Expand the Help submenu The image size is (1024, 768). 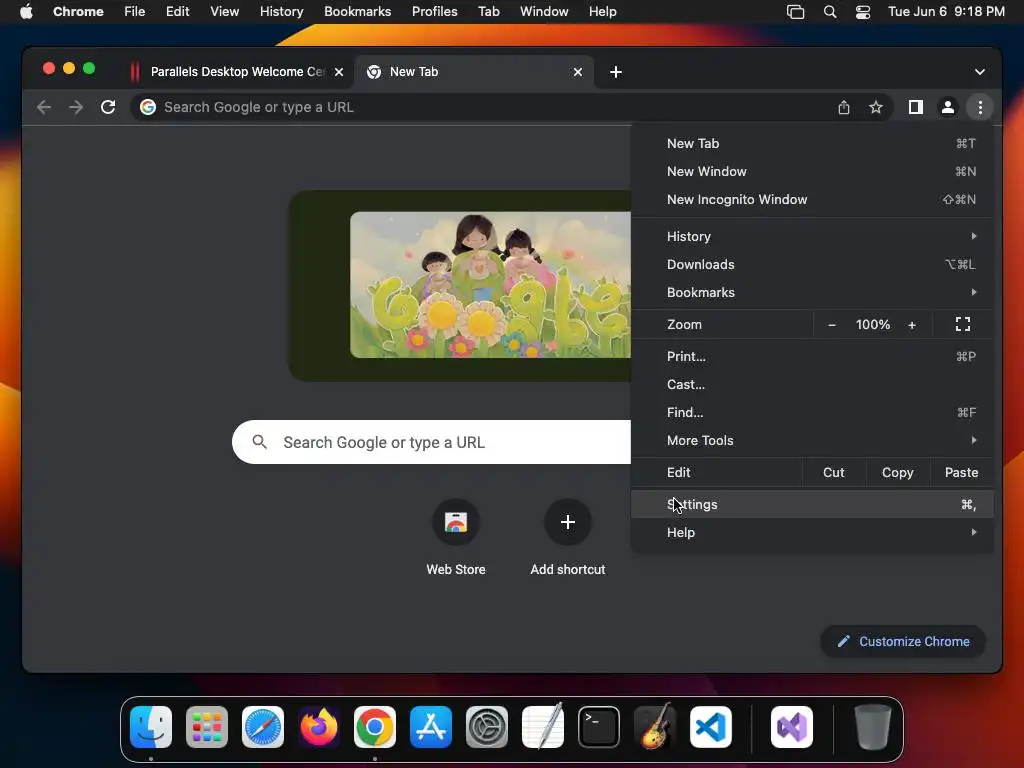pyautogui.click(x=812, y=532)
